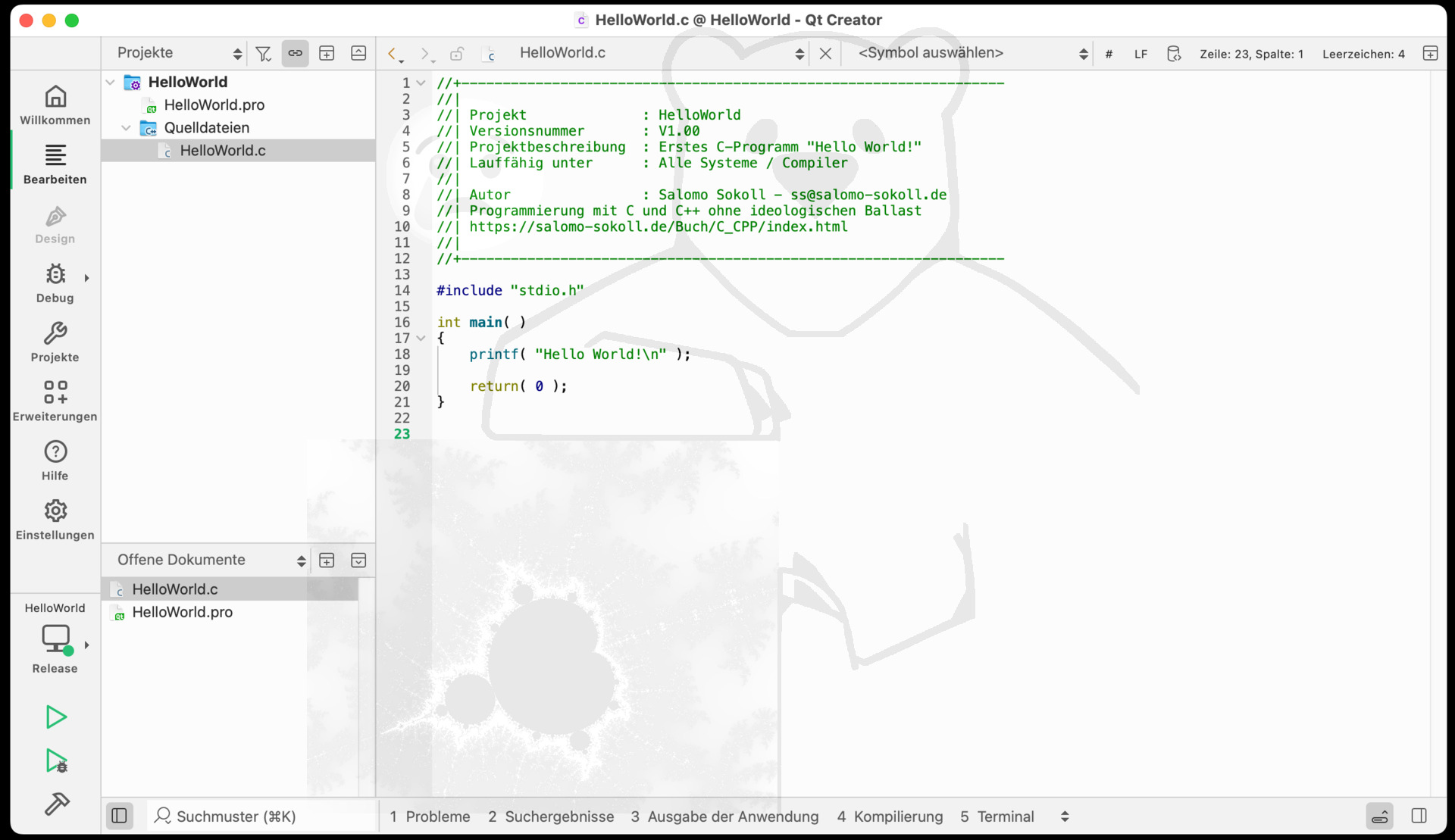Click on the printf statement line
This screenshot has width=1455, height=840.
pyautogui.click(x=580, y=354)
